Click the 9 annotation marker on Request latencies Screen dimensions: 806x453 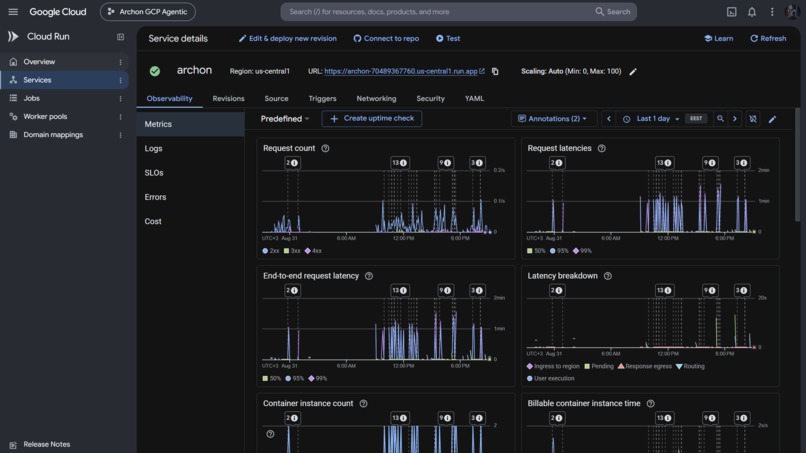(709, 163)
